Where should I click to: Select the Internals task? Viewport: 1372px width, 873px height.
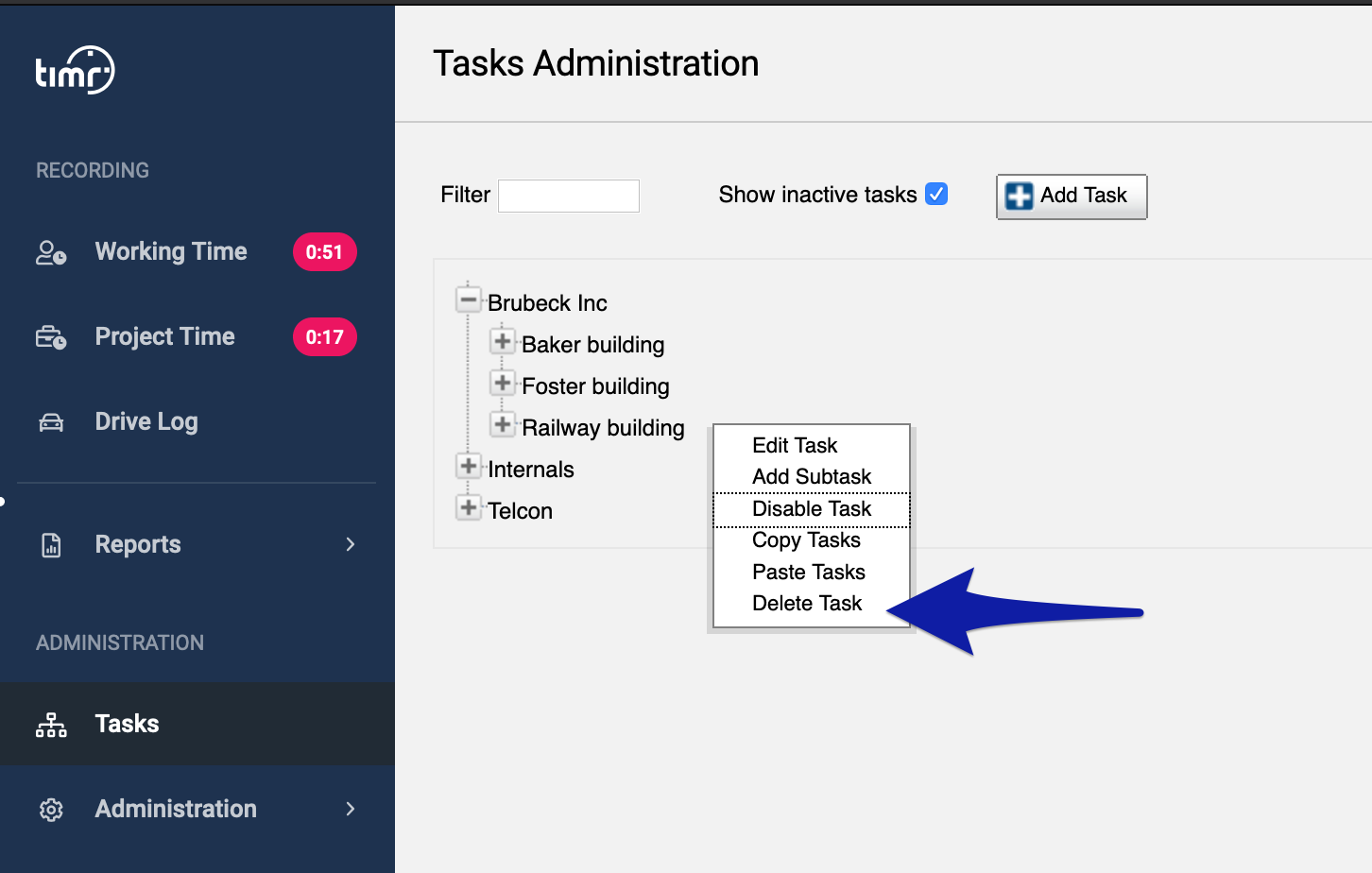click(x=531, y=470)
